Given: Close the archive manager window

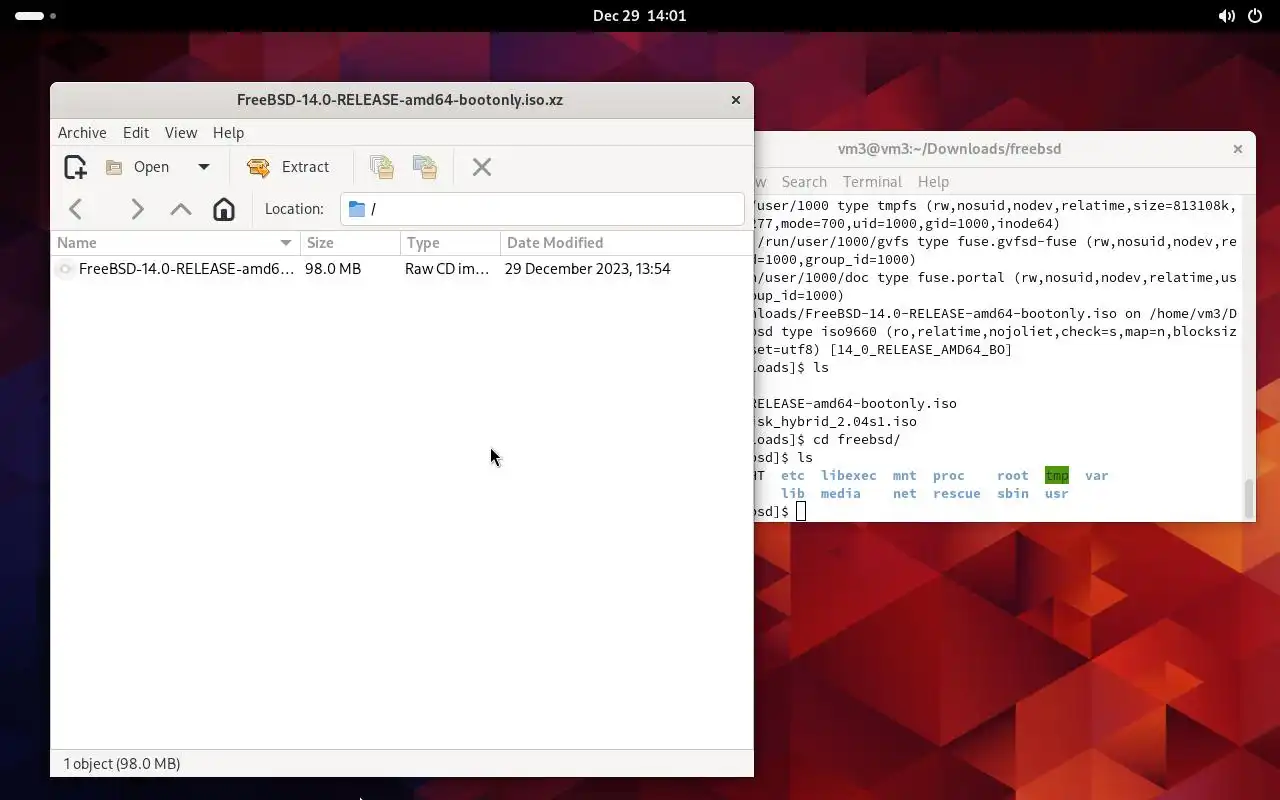Looking at the screenshot, I should [x=736, y=100].
